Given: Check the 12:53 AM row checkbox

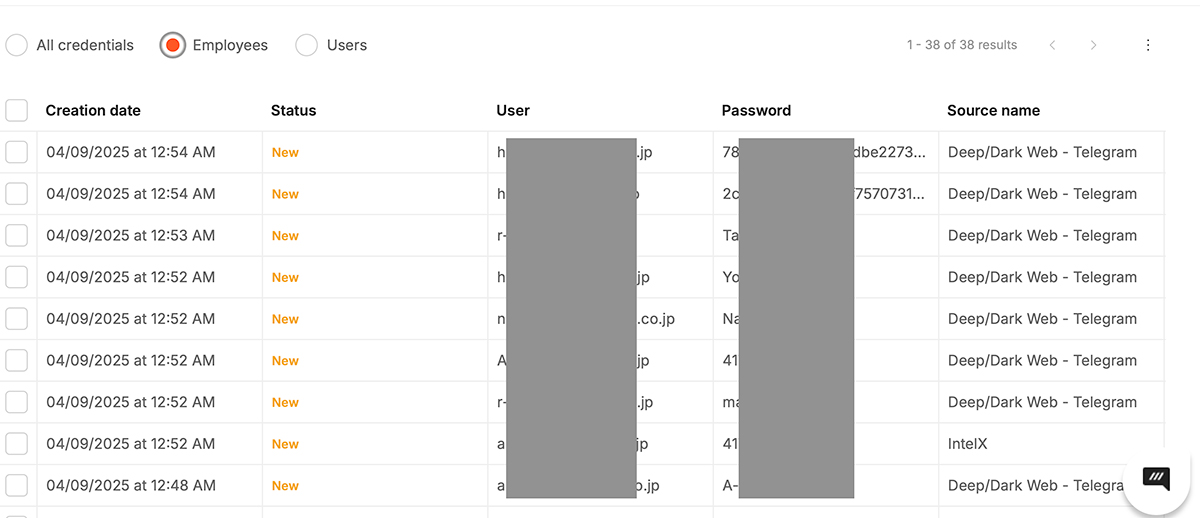Looking at the screenshot, I should (x=17, y=236).
